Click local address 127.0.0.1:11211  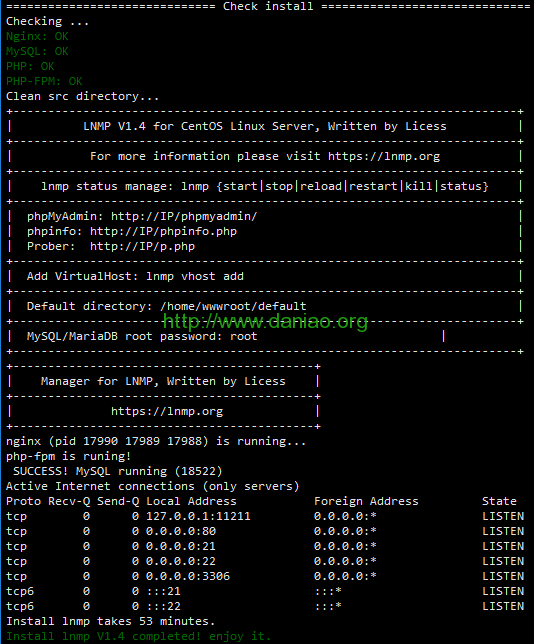coord(198,516)
